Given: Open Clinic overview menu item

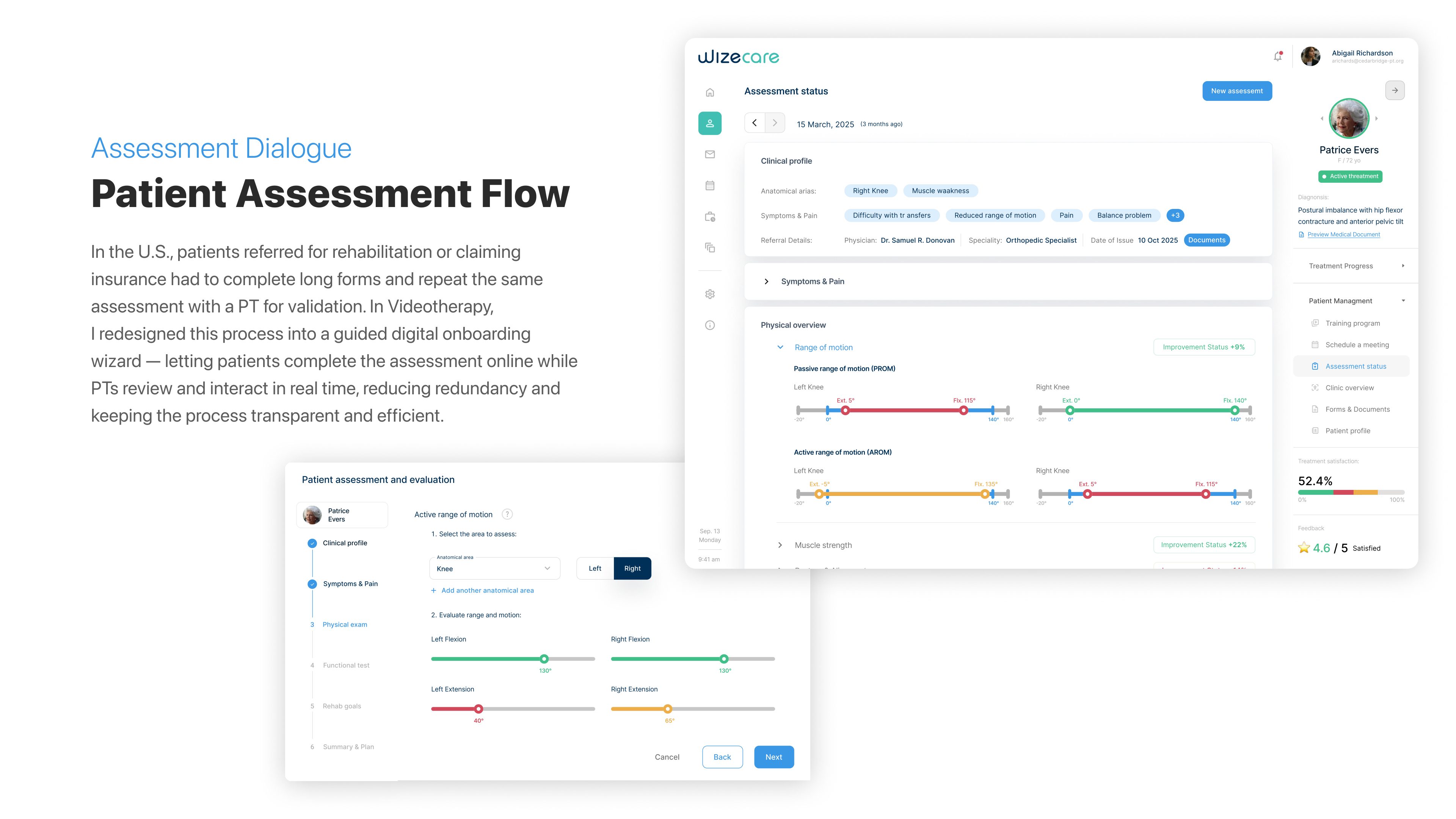Looking at the screenshot, I should point(1352,388).
